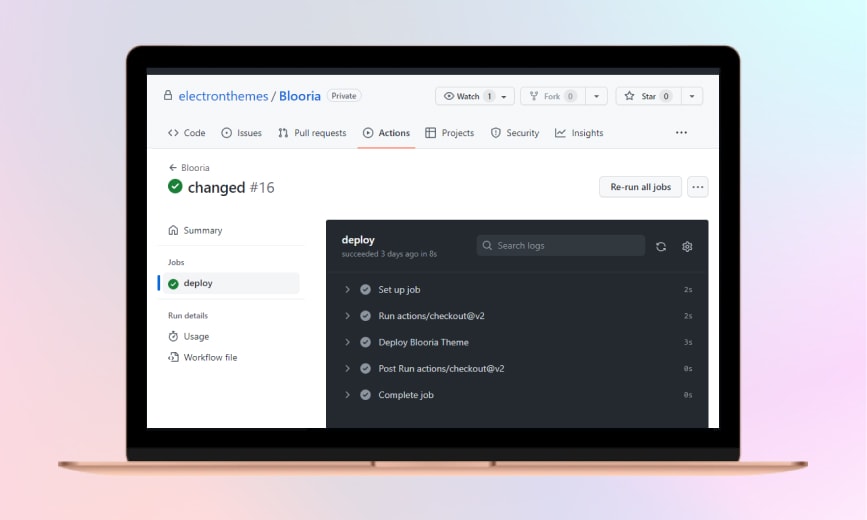Click the status check icon of Set up job
Viewport: 867px width, 520px height.
pos(365,289)
